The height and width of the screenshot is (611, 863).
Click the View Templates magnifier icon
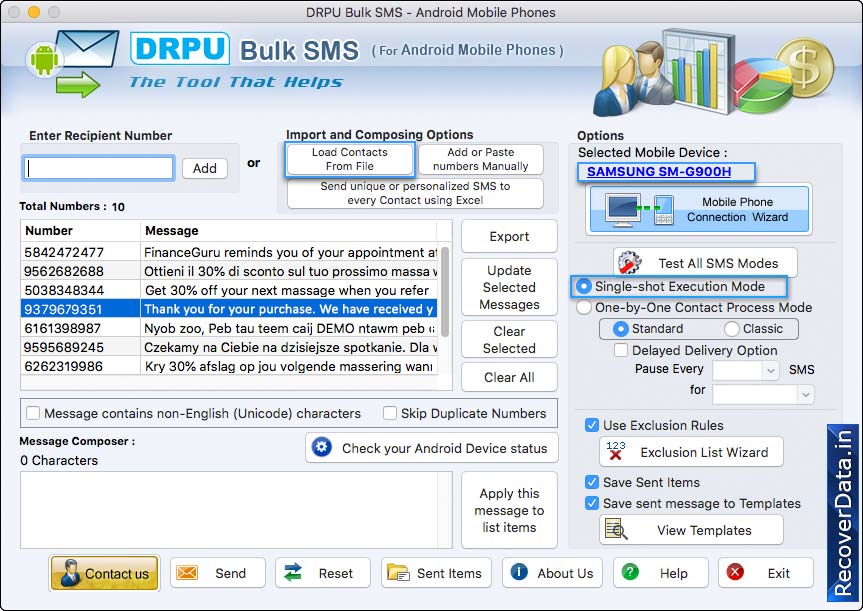[616, 530]
